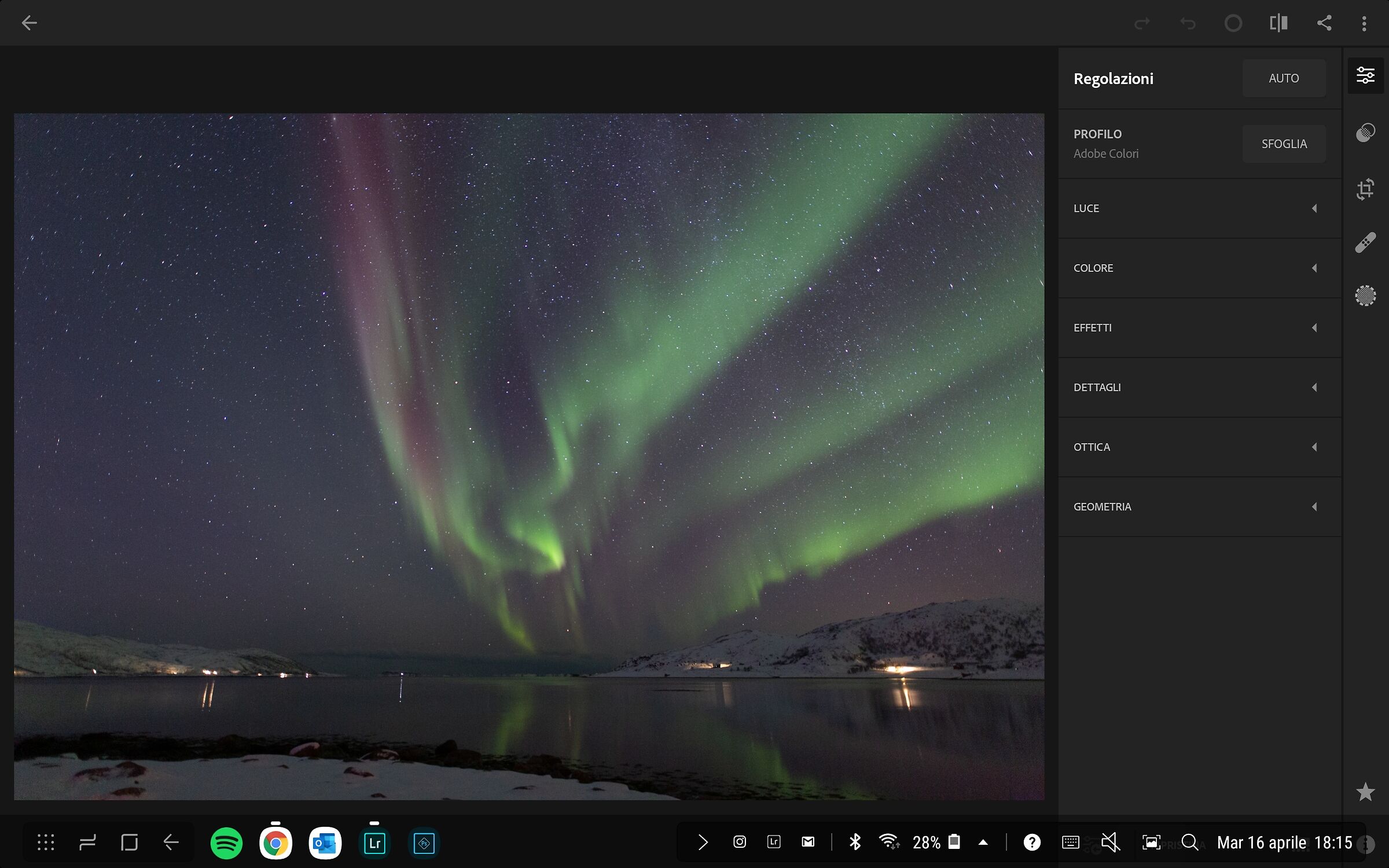Image resolution: width=1389 pixels, height=868 pixels.
Task: Open the selective edits masking tool
Action: pos(1365,296)
